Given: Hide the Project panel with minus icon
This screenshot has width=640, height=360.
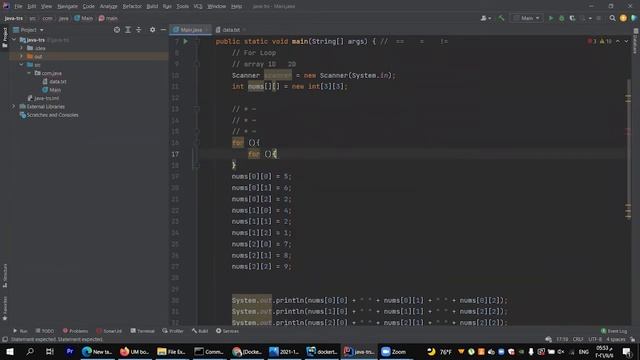Looking at the screenshot, I should pos(163,30).
